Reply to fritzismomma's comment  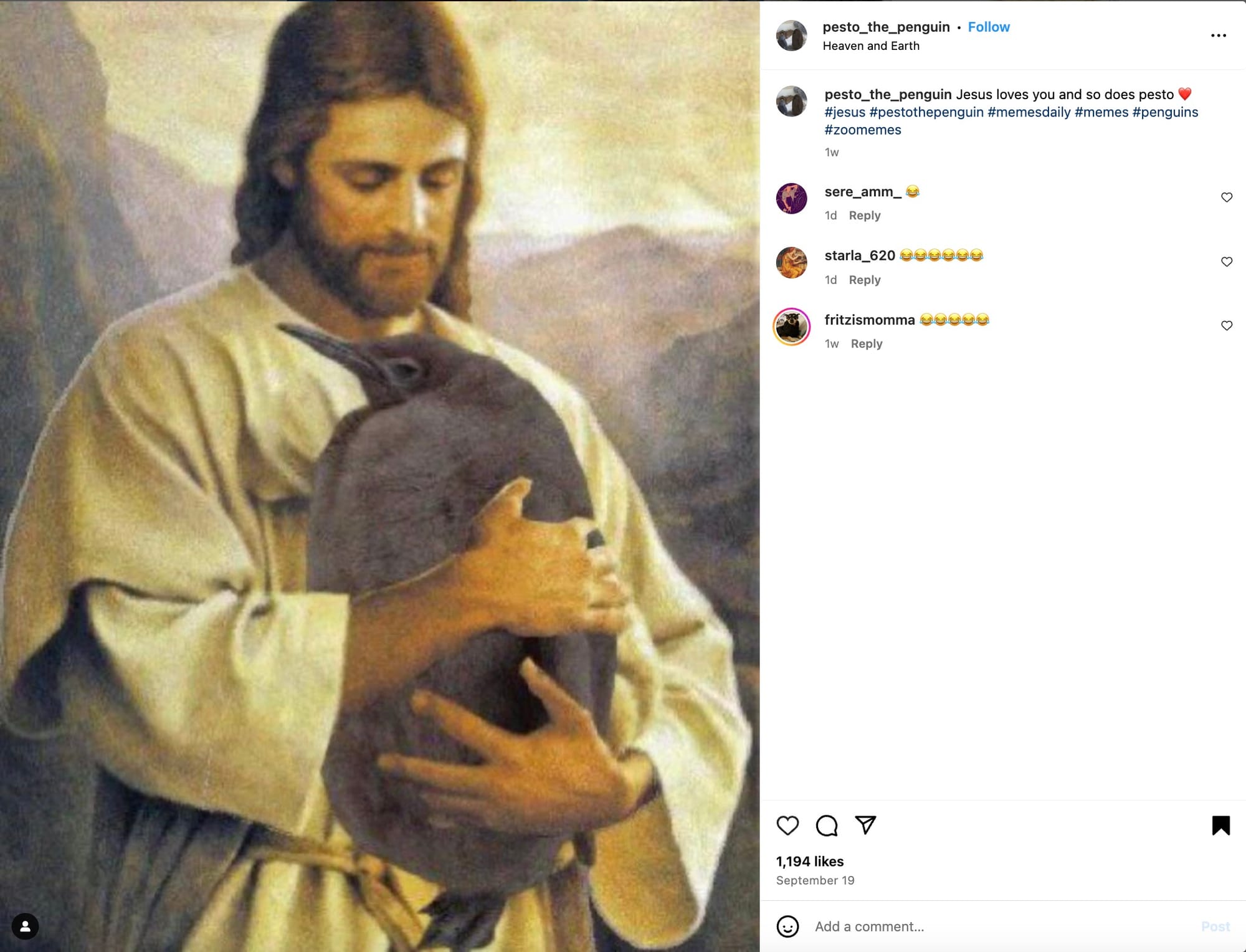pyautogui.click(x=866, y=344)
